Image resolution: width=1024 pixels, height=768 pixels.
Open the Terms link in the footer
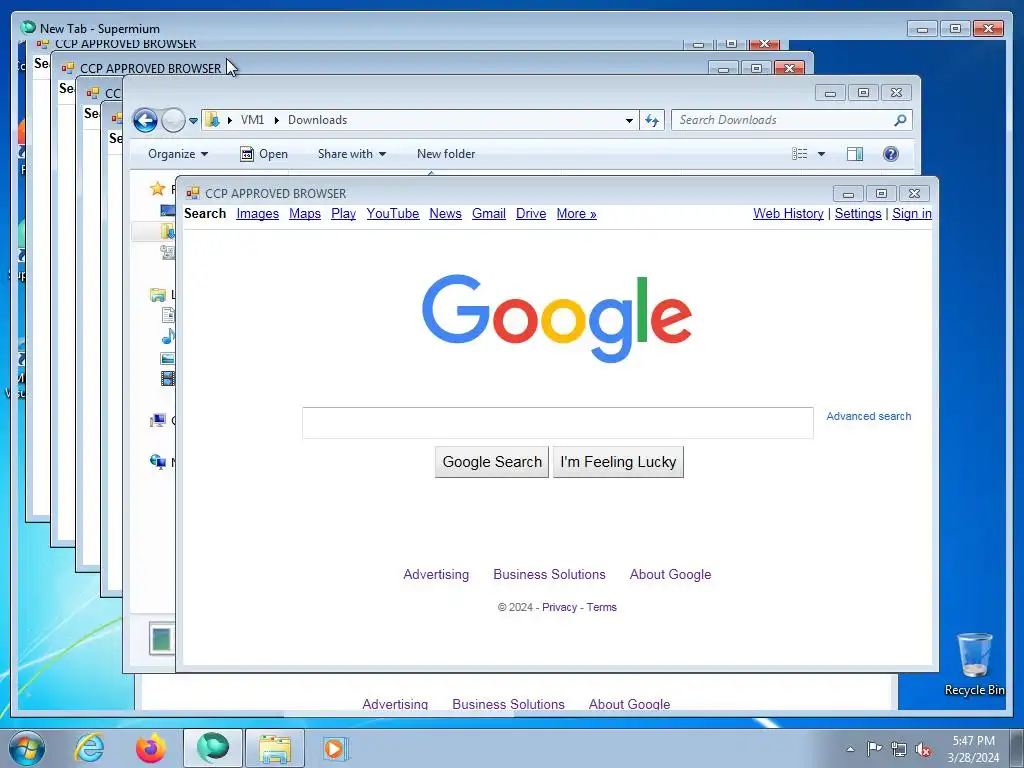pos(601,607)
